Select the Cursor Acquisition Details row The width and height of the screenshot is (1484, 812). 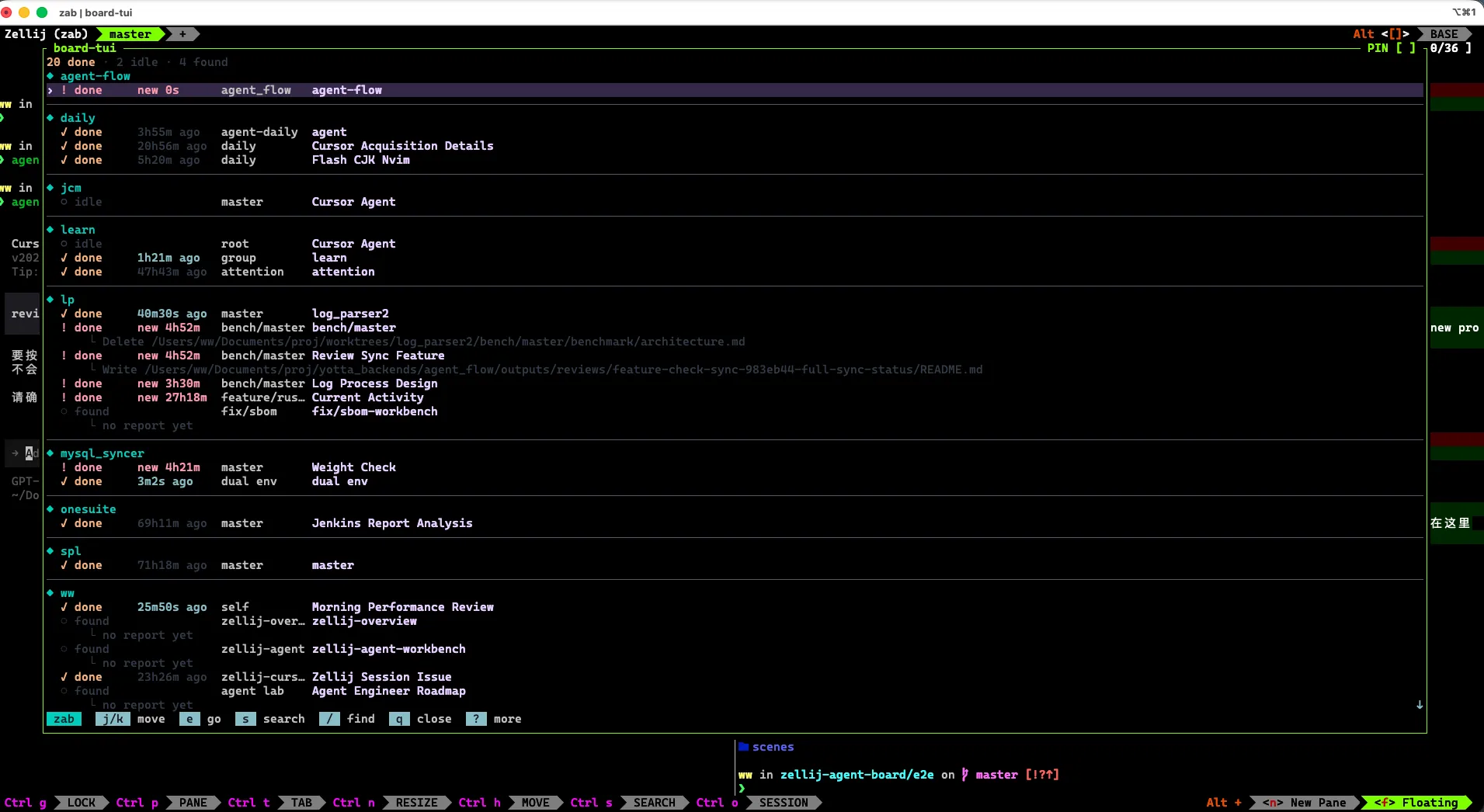[735, 146]
